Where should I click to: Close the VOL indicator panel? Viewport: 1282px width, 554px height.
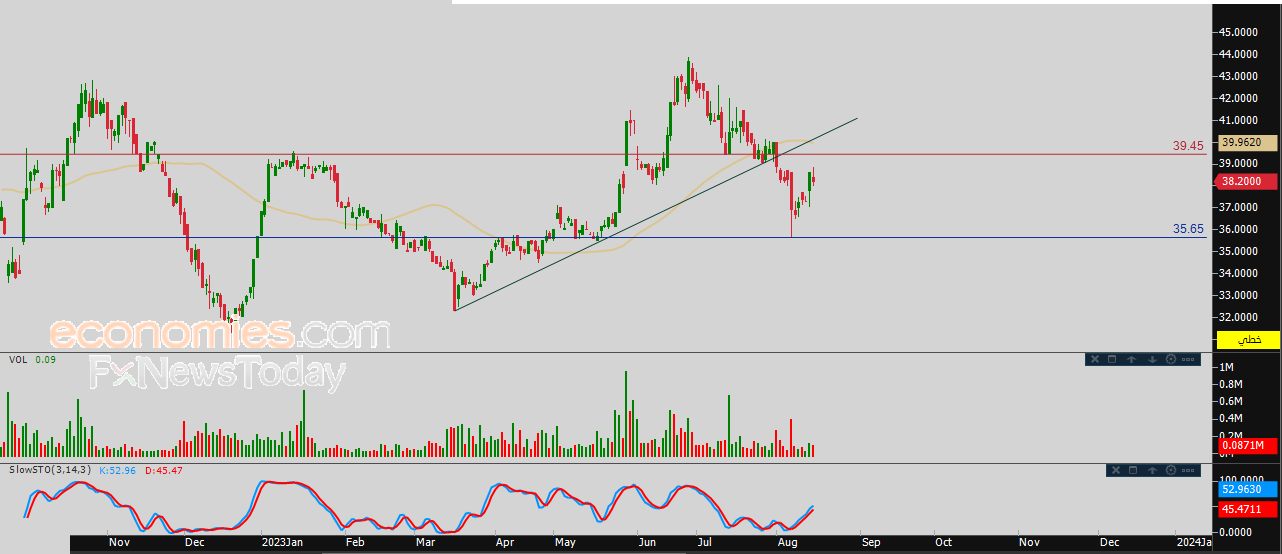[x=1094, y=359]
